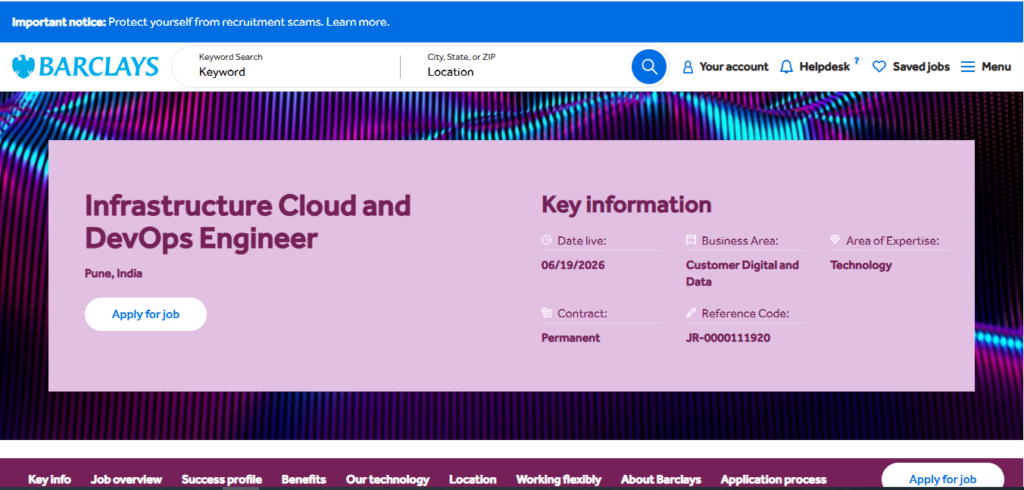Jump to the Benefits section

pos(304,480)
